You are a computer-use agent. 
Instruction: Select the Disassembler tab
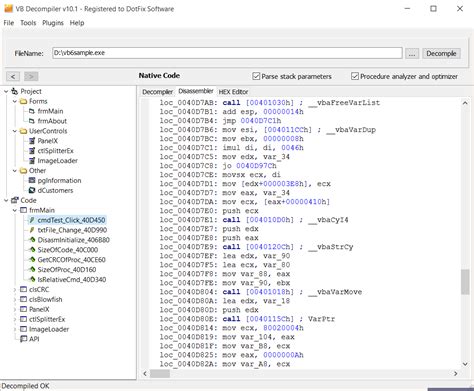pos(196,91)
